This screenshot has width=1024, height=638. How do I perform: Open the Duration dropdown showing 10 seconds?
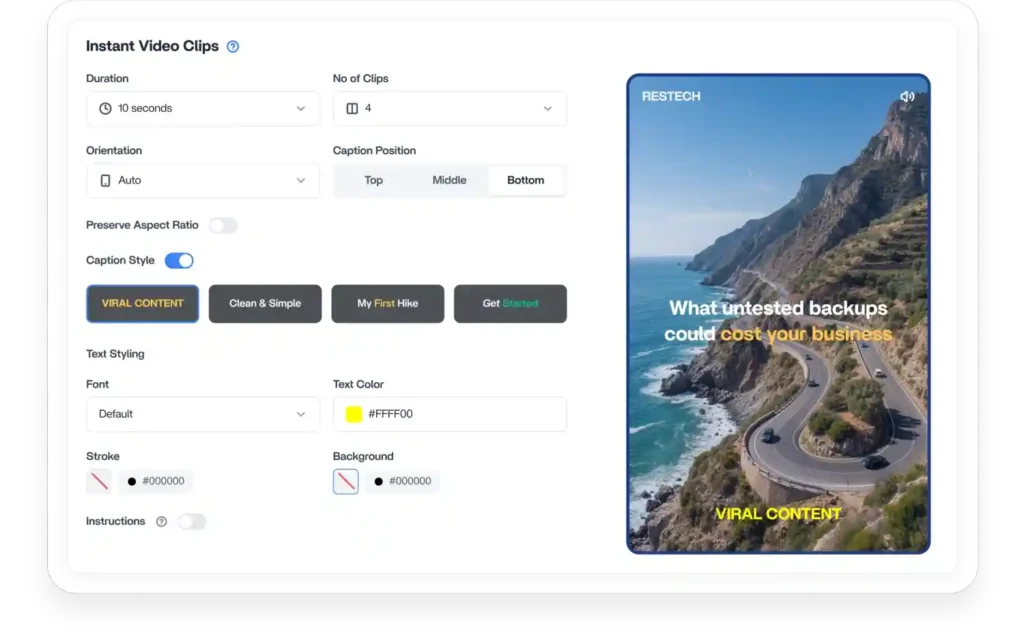(203, 108)
